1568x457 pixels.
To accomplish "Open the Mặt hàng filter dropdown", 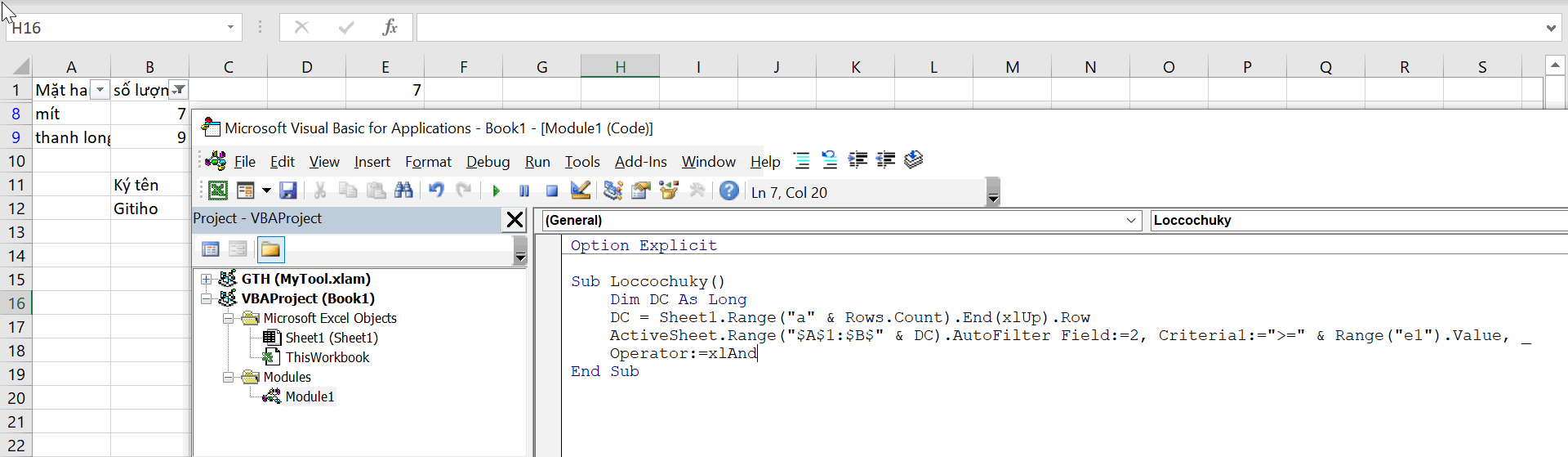I will pos(100,90).
